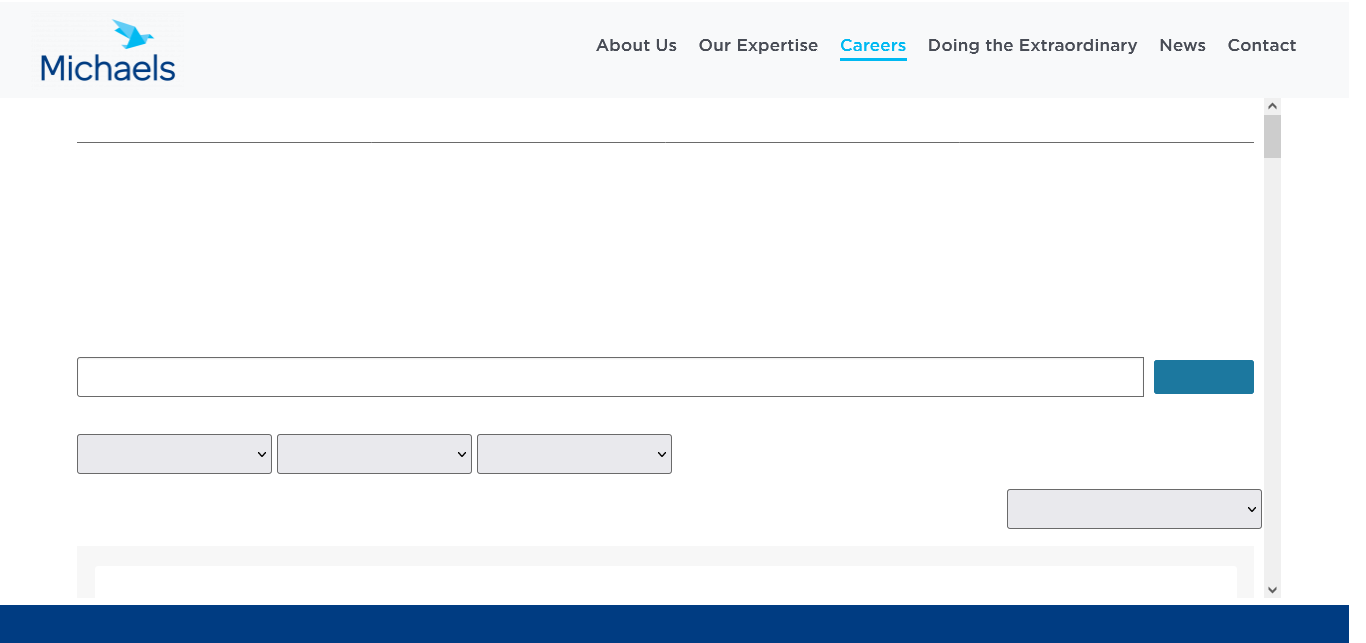The width and height of the screenshot is (1366, 643).
Task: Click the Michaels bird logo icon
Action: (x=132, y=35)
